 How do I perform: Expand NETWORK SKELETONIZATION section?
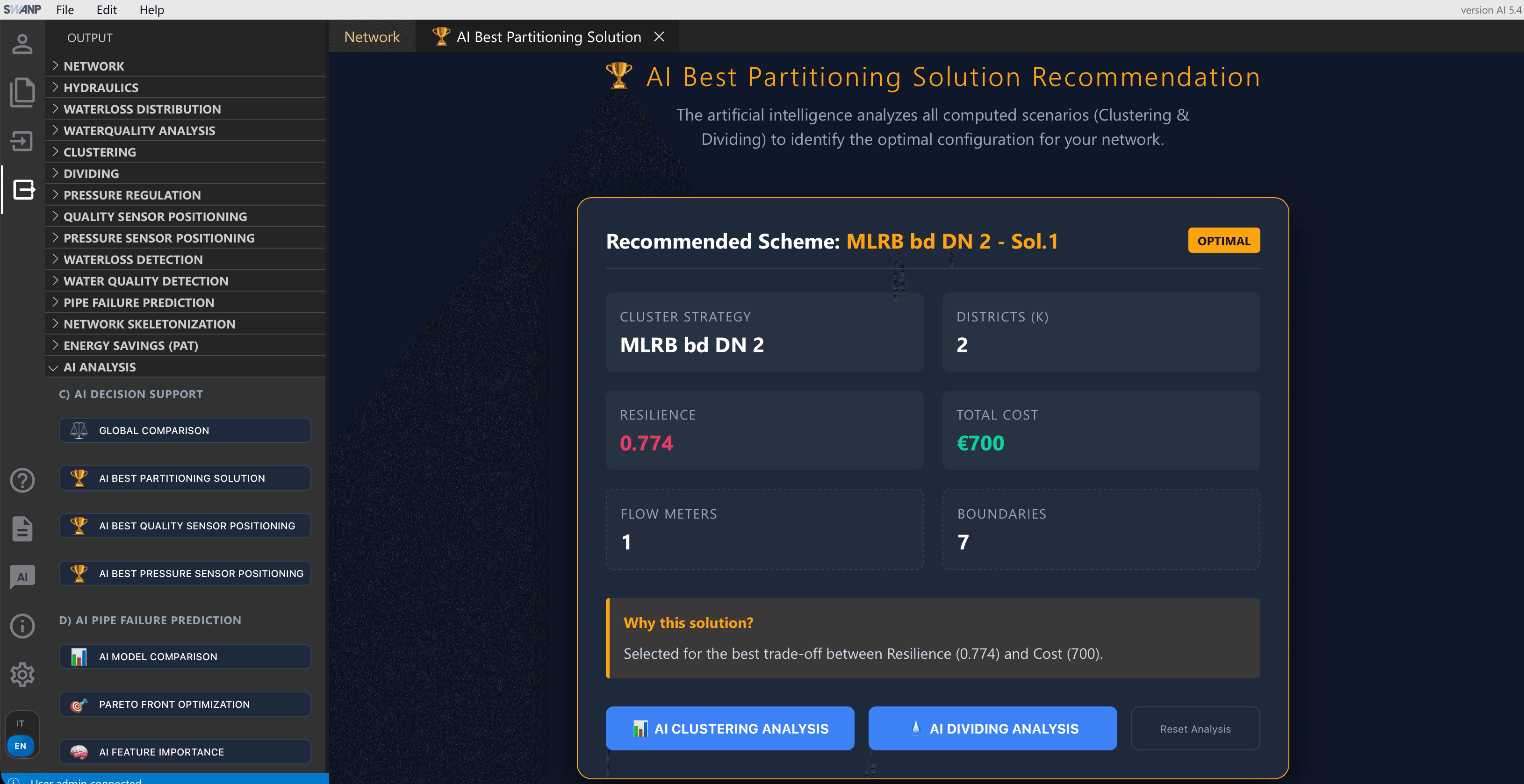[185, 323]
